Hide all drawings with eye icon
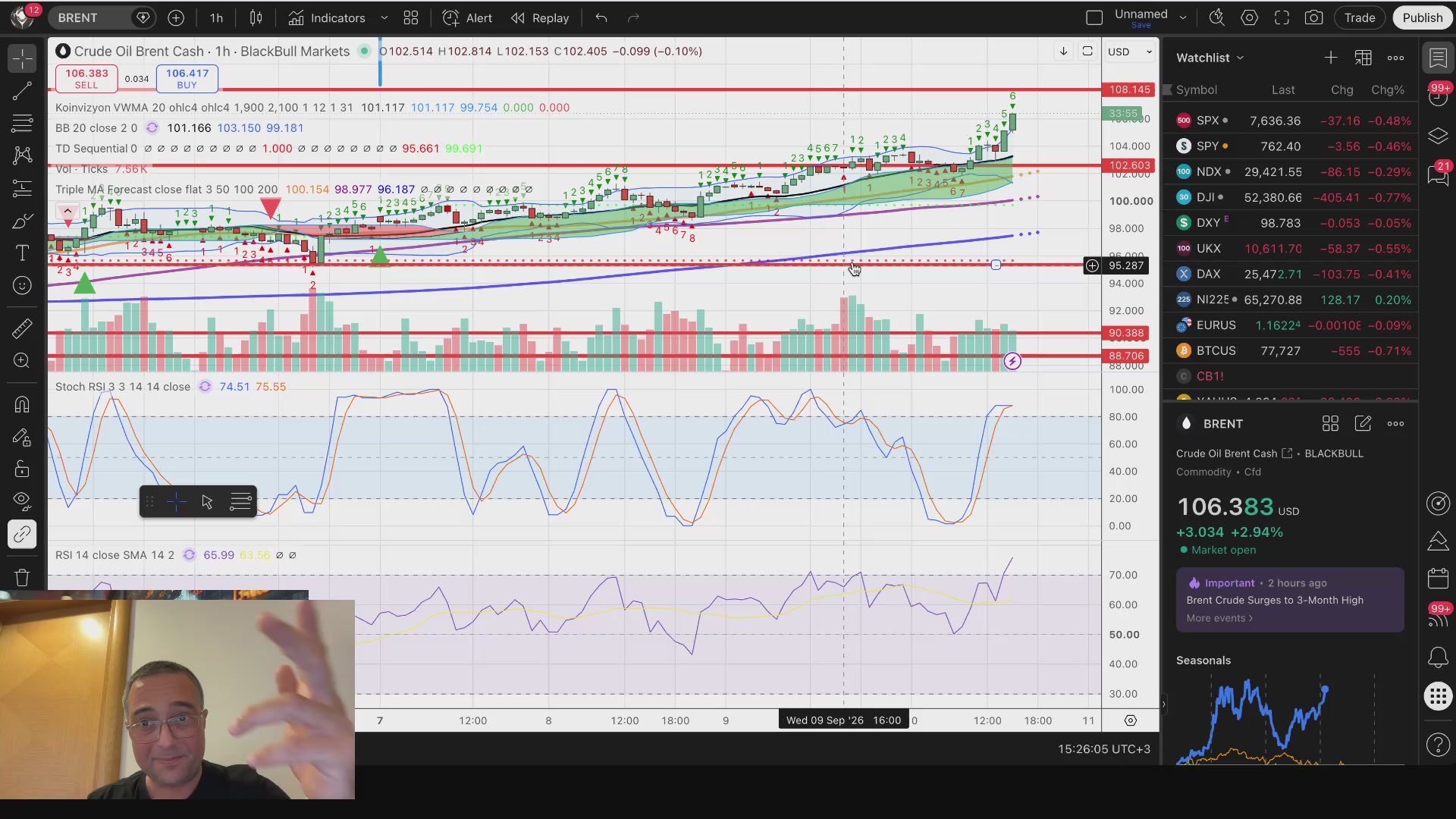 click(x=22, y=501)
